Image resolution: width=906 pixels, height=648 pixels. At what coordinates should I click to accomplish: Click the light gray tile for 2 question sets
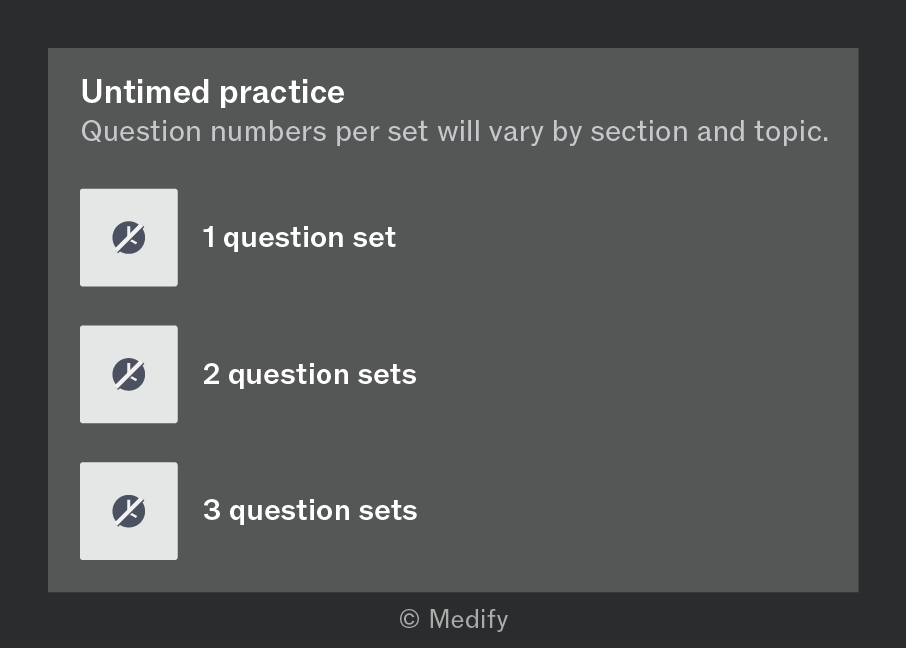pyautogui.click(x=129, y=375)
